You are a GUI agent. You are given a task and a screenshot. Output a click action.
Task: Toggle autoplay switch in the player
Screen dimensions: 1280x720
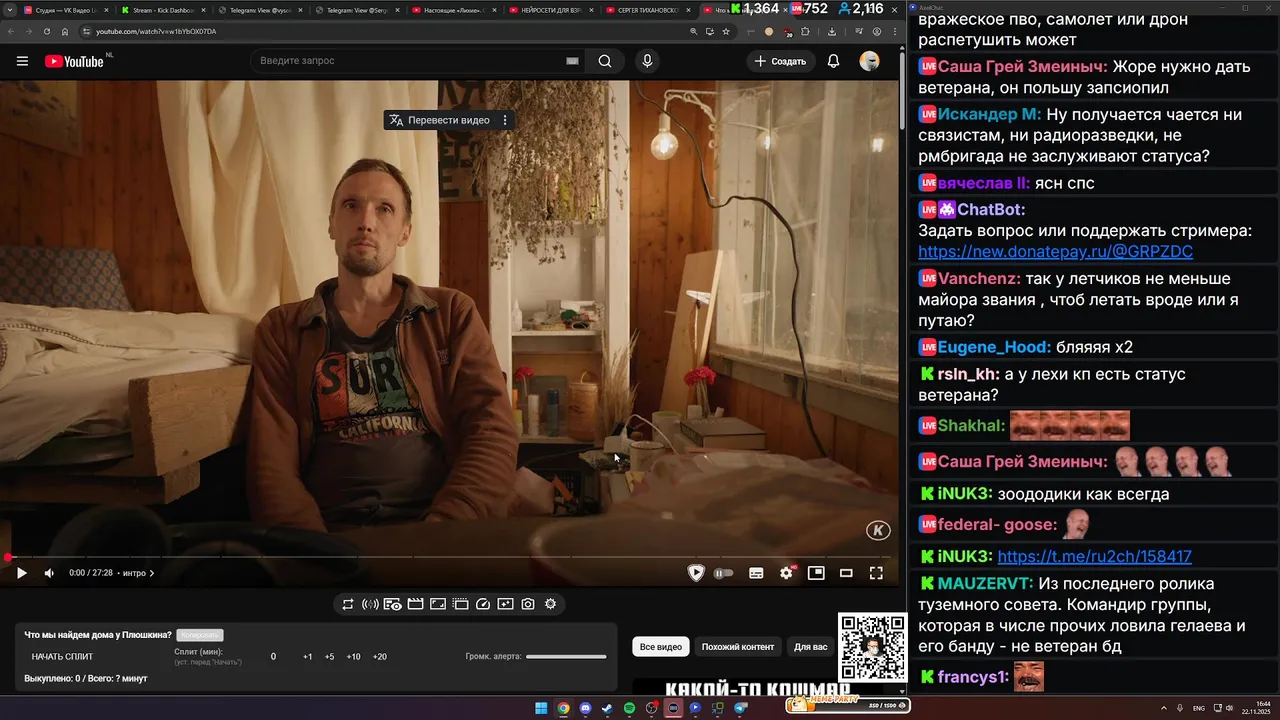coord(724,573)
